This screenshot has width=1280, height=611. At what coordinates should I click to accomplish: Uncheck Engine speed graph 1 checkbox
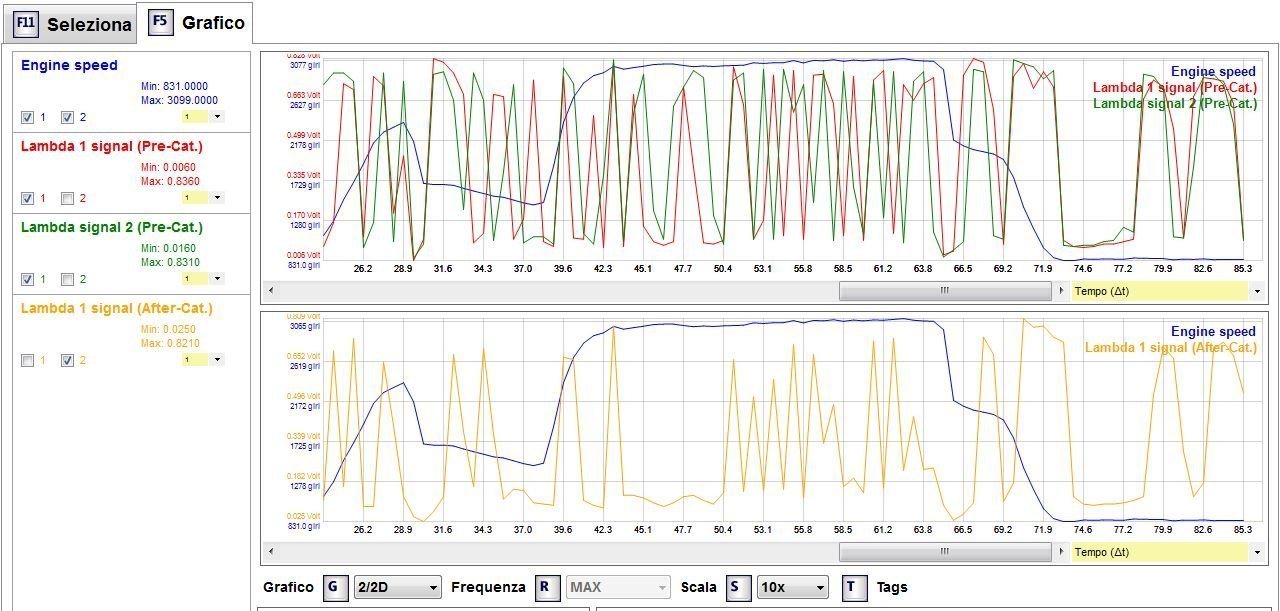tap(27, 117)
